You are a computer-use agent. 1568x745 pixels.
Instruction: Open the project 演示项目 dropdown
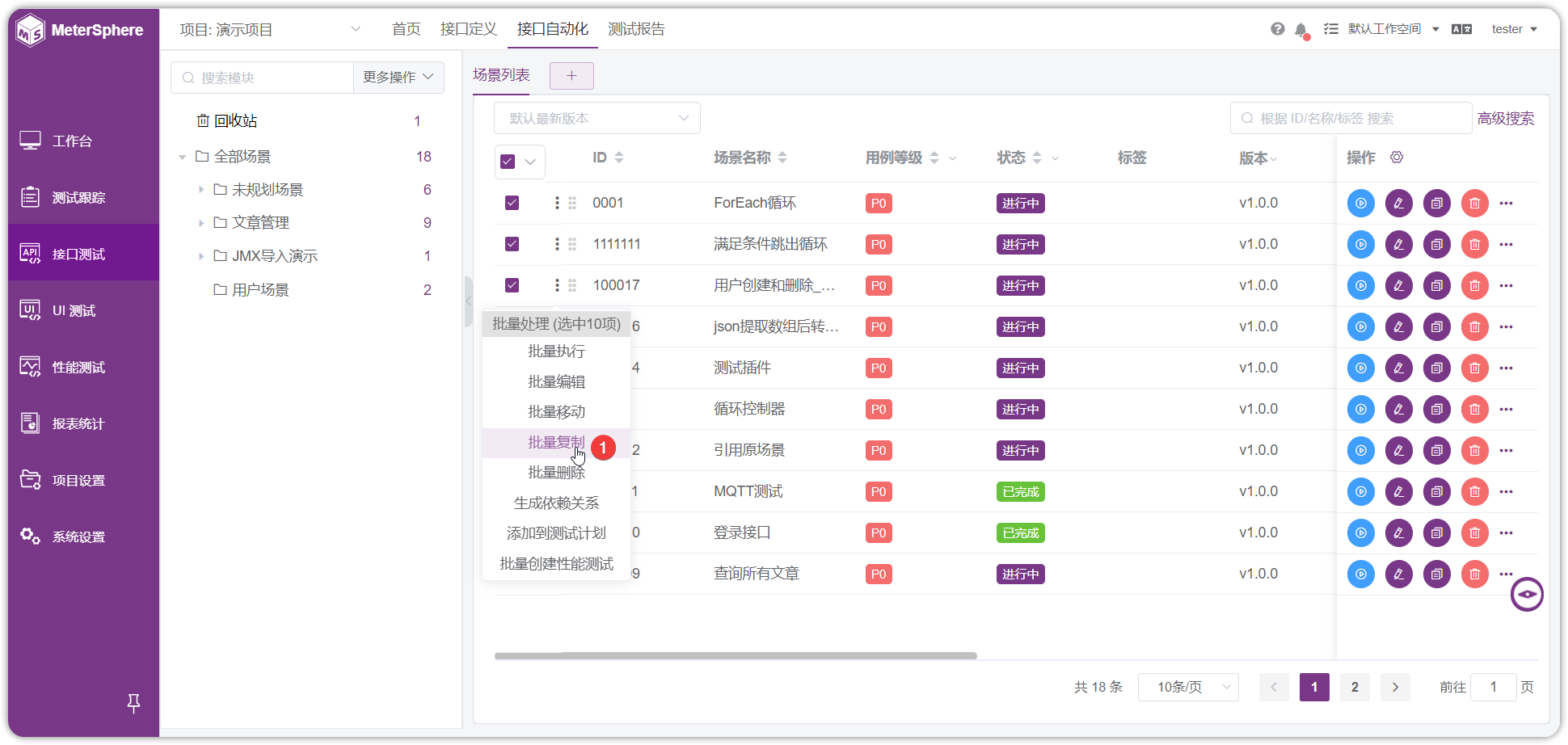(x=270, y=29)
